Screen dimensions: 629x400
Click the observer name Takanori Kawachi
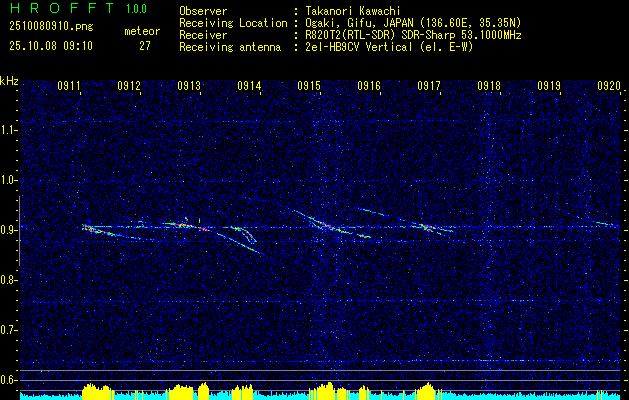point(351,11)
